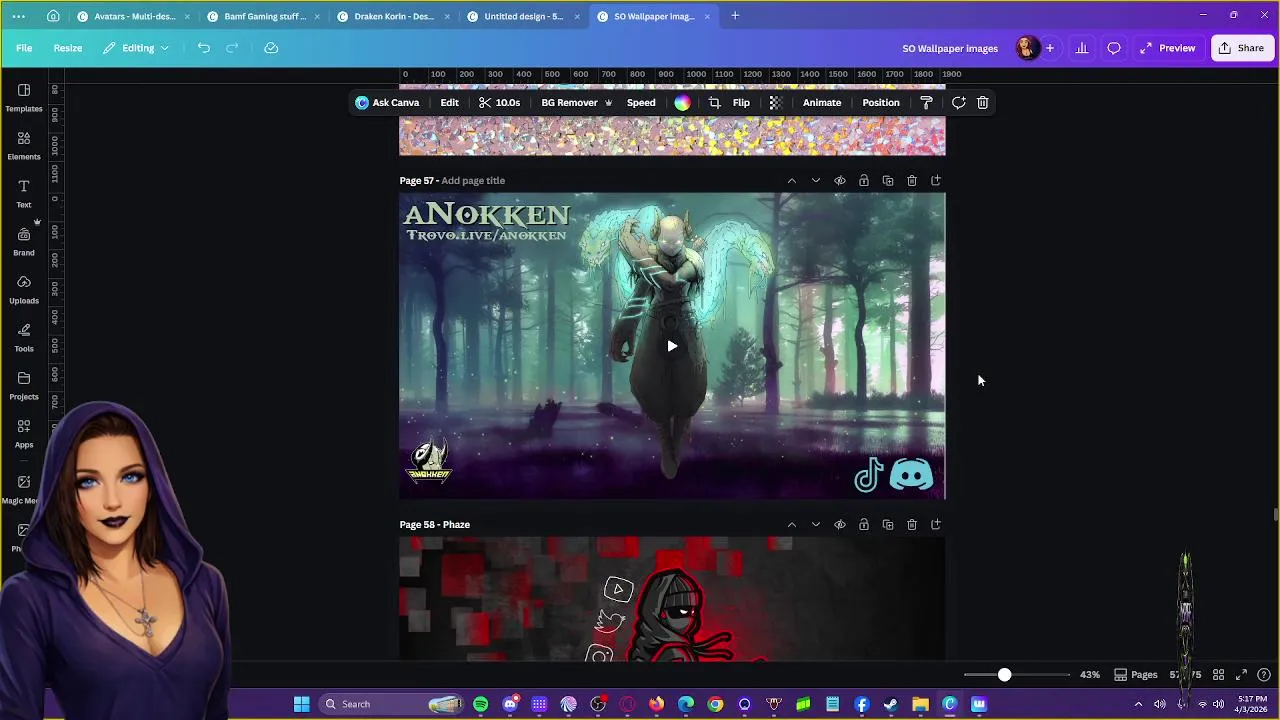Delete Page 58 - Phaze
Screen dimensions: 1280x720
tap(912, 525)
